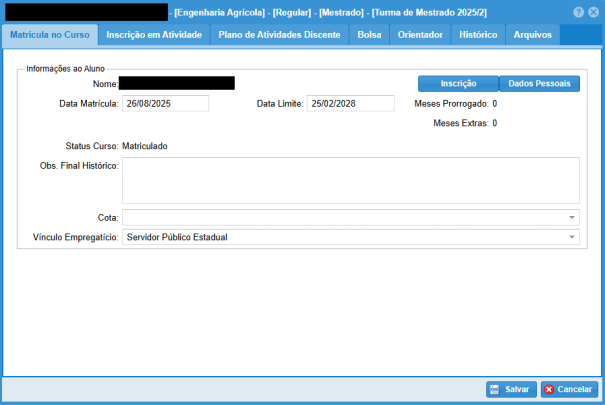Close the dialog with the X icon
This screenshot has height=405, width=605.
coord(594,12)
